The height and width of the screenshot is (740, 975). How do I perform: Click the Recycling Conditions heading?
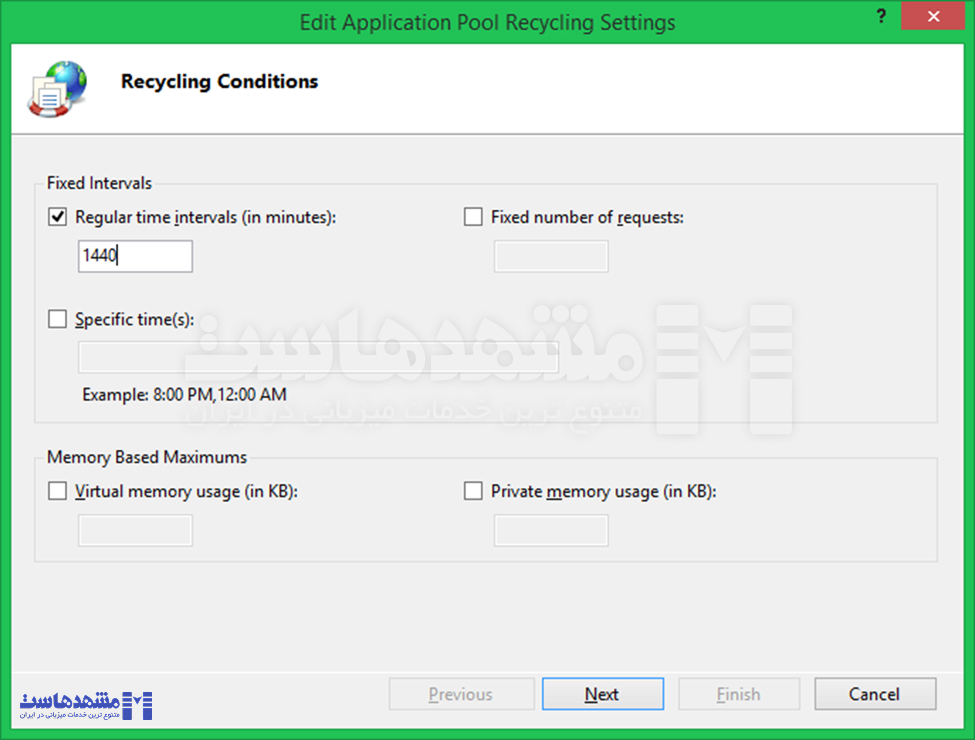point(219,81)
